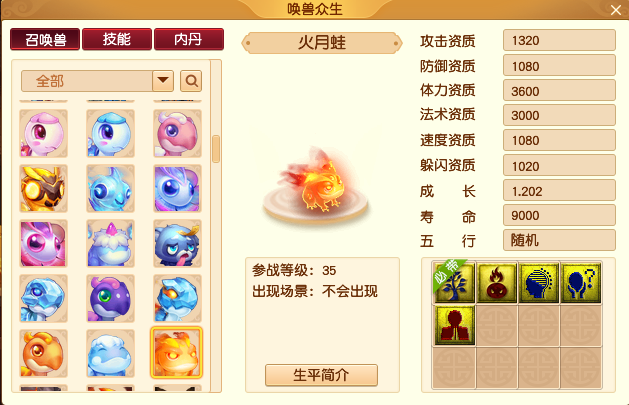This screenshot has height=405, width=629.
Task: Select the red flame skill icon
Action: (x=496, y=282)
